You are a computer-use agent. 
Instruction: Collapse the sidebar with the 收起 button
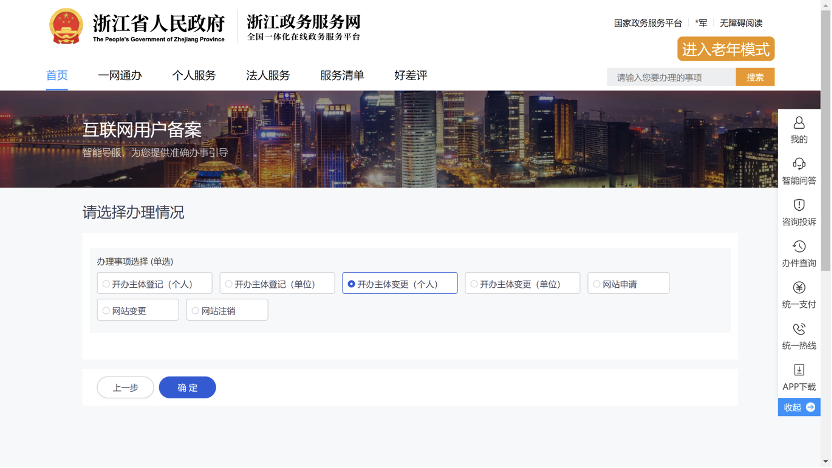(799, 407)
